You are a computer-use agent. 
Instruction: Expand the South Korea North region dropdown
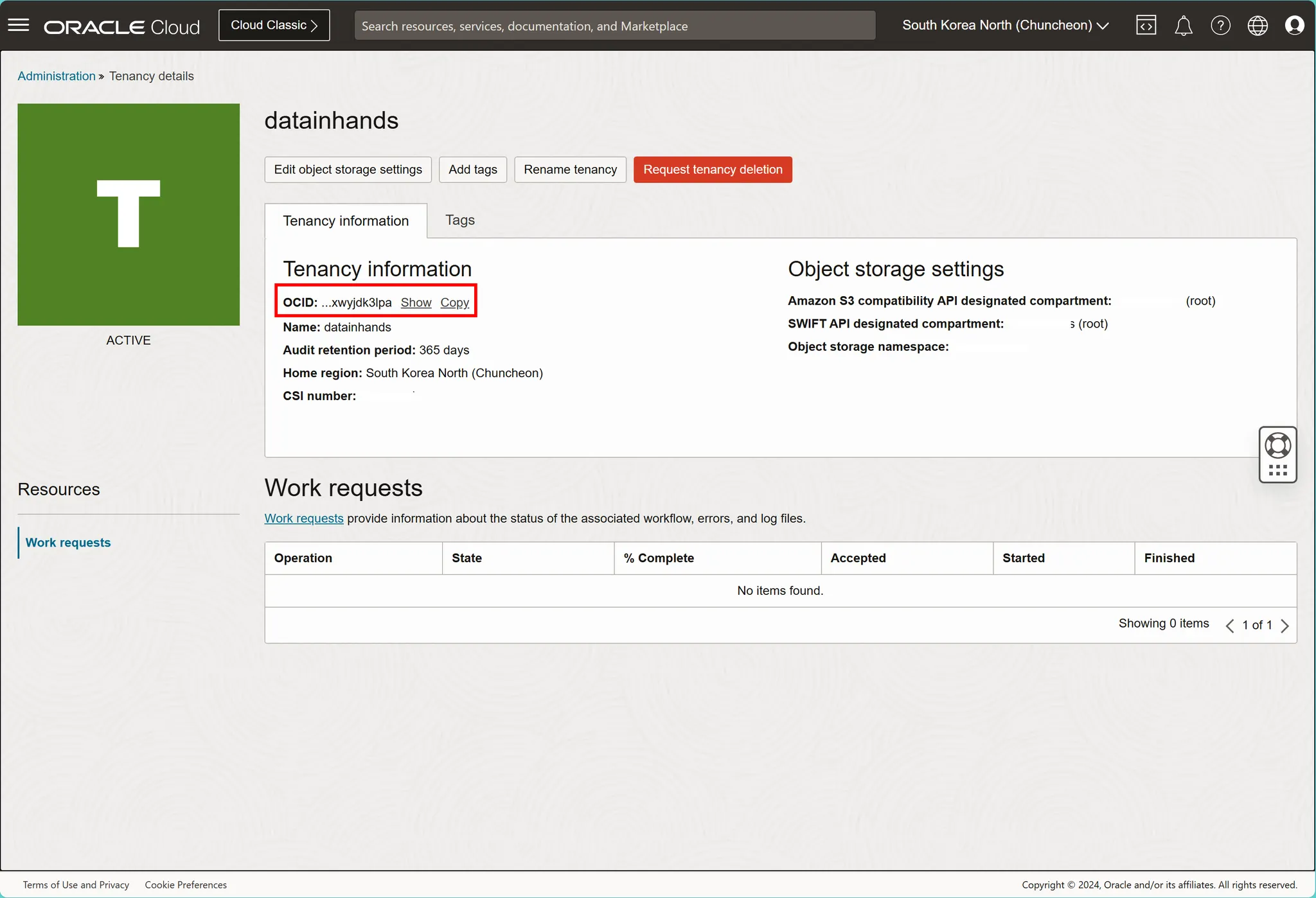coord(1005,26)
